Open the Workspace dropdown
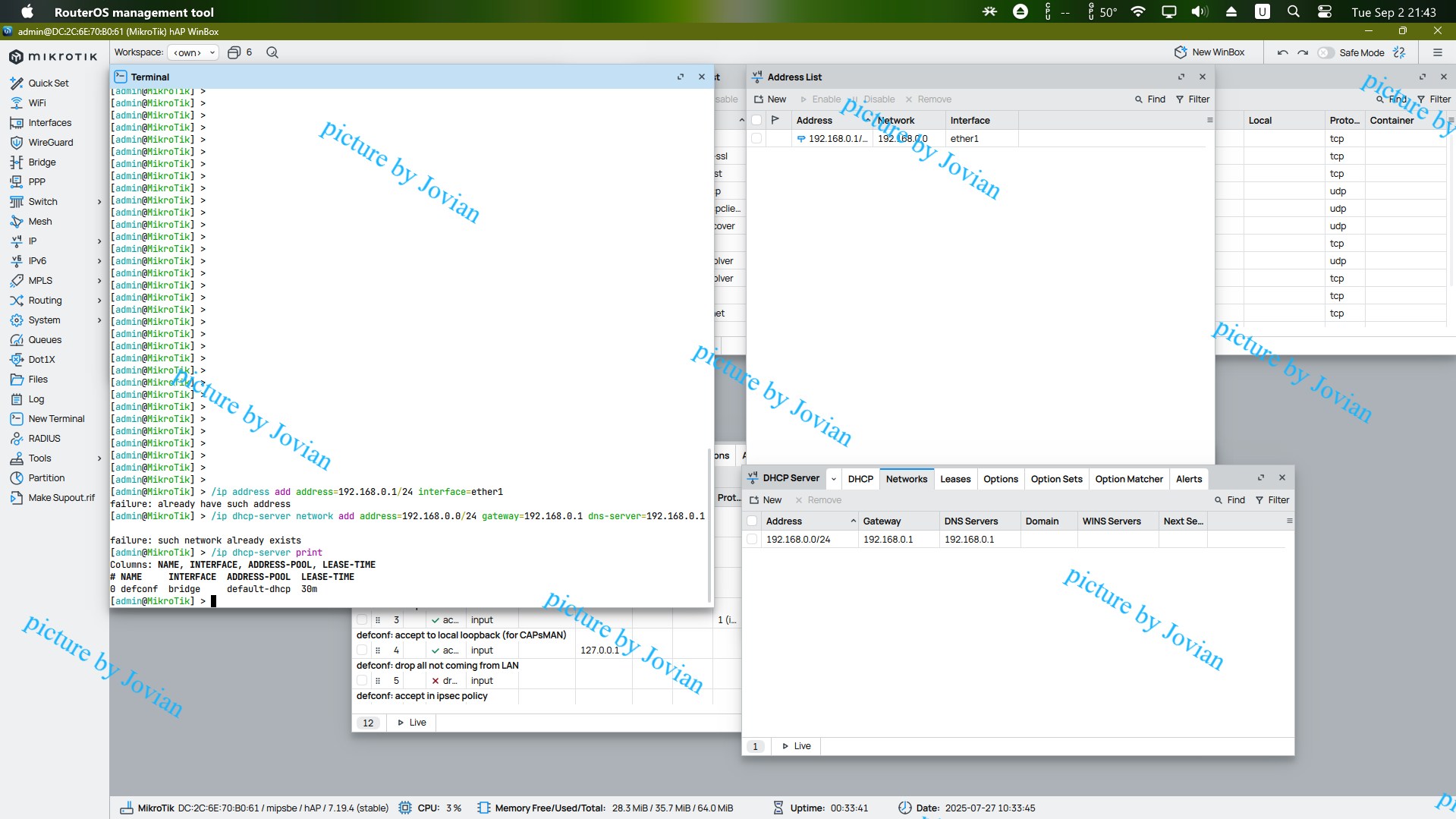Viewport: 1456px width, 819px height. click(193, 52)
